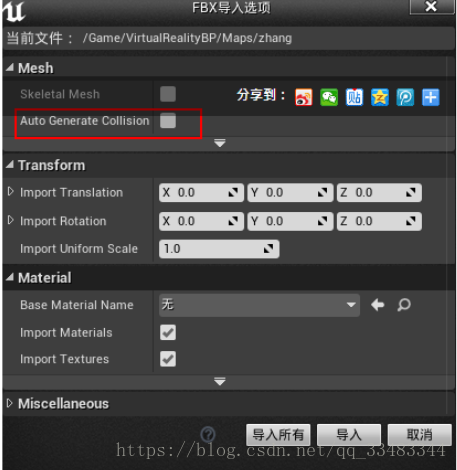Uncheck the Import Materials checkbox

pyautogui.click(x=168, y=332)
